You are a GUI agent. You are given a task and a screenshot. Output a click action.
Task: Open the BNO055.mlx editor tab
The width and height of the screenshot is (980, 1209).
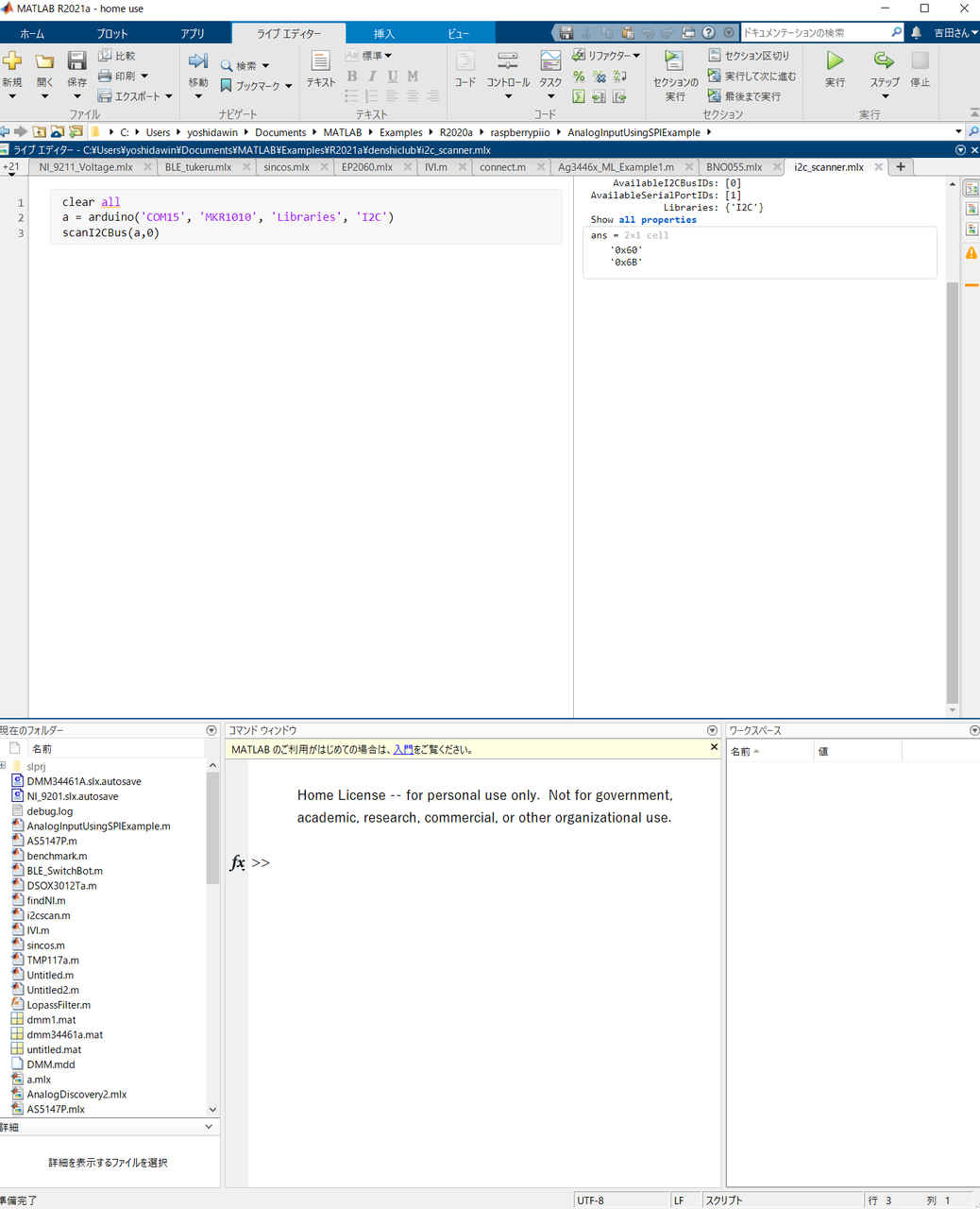pyautogui.click(x=734, y=167)
